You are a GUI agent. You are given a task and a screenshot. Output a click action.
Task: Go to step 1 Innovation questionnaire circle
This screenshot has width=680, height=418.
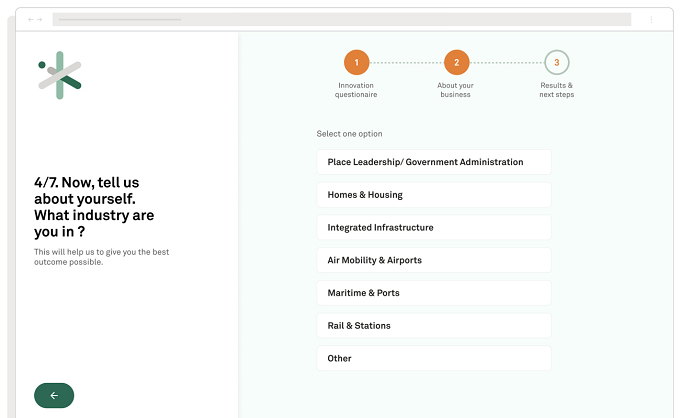[356, 62]
